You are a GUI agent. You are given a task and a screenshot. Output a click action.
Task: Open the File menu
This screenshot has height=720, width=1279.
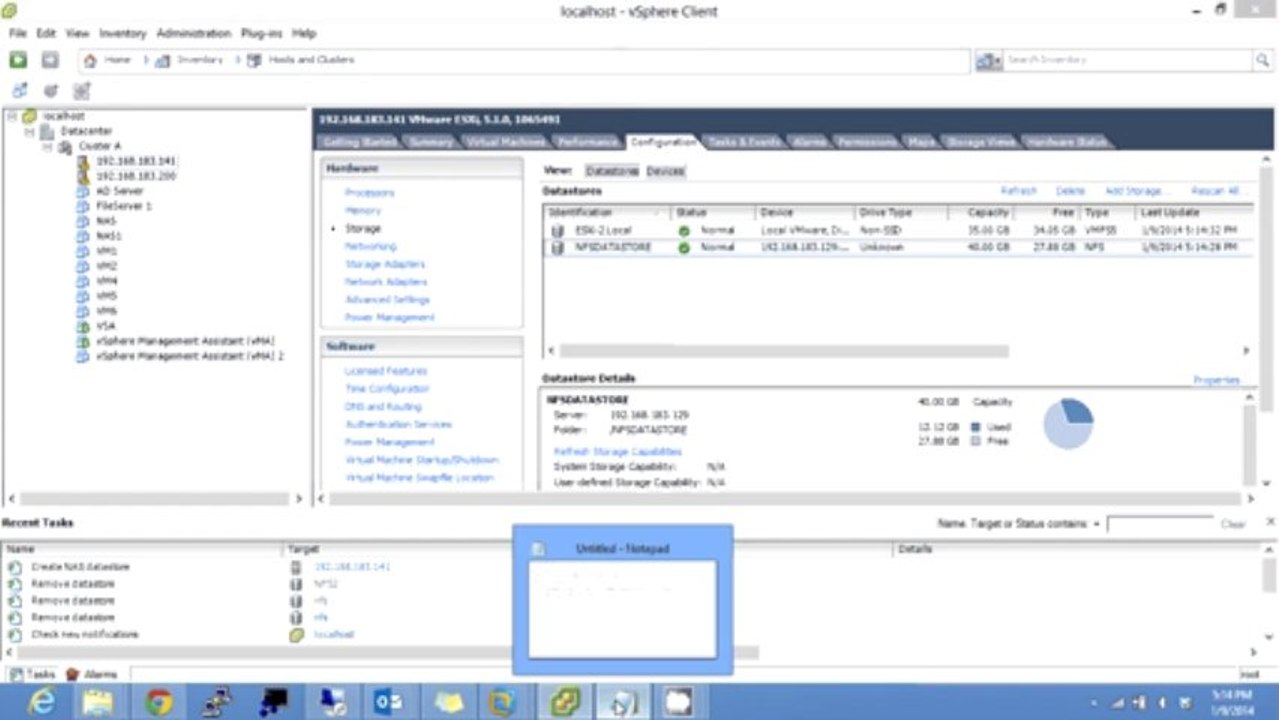(18, 33)
